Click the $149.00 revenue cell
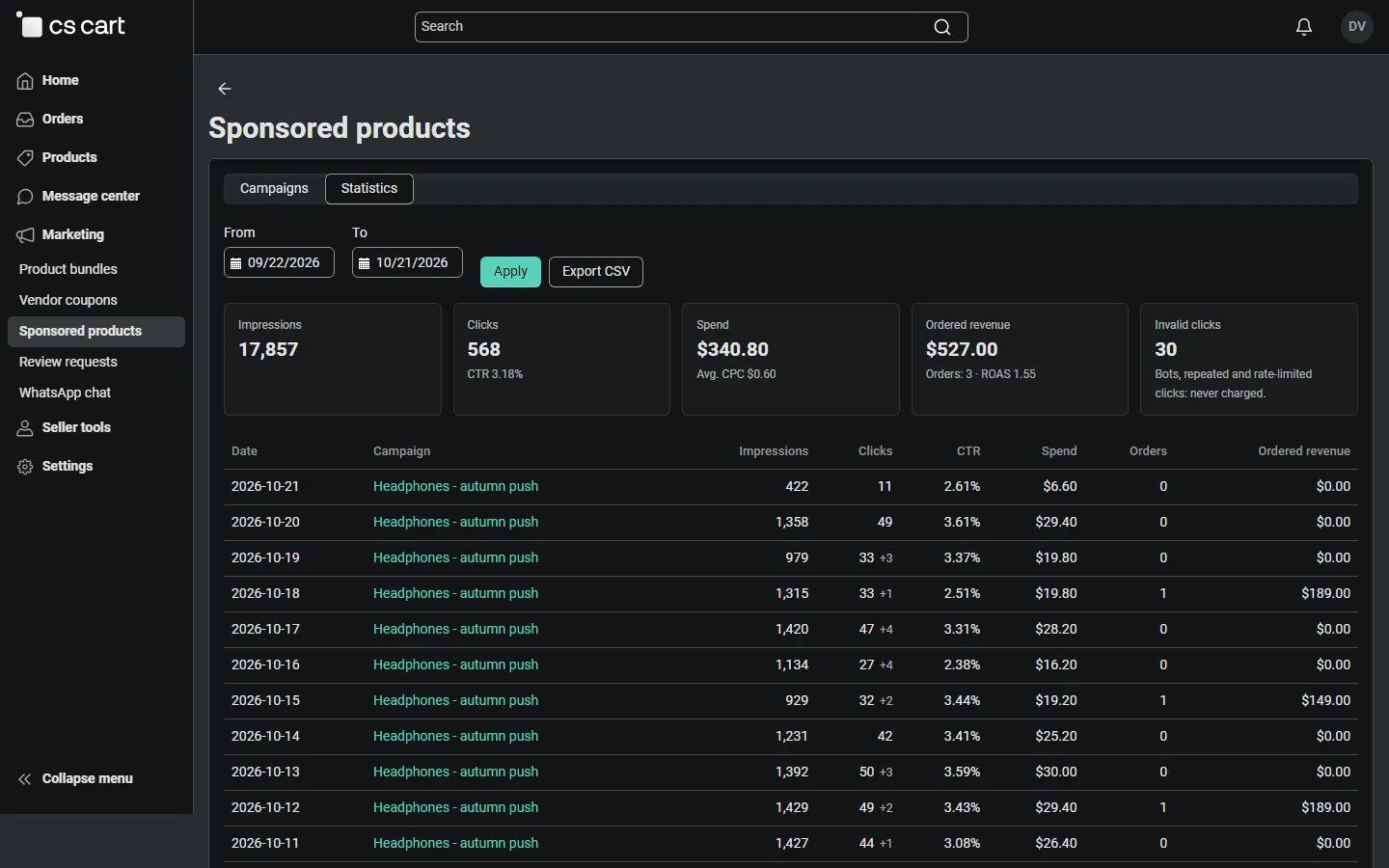This screenshot has width=1389, height=868. 1325,700
